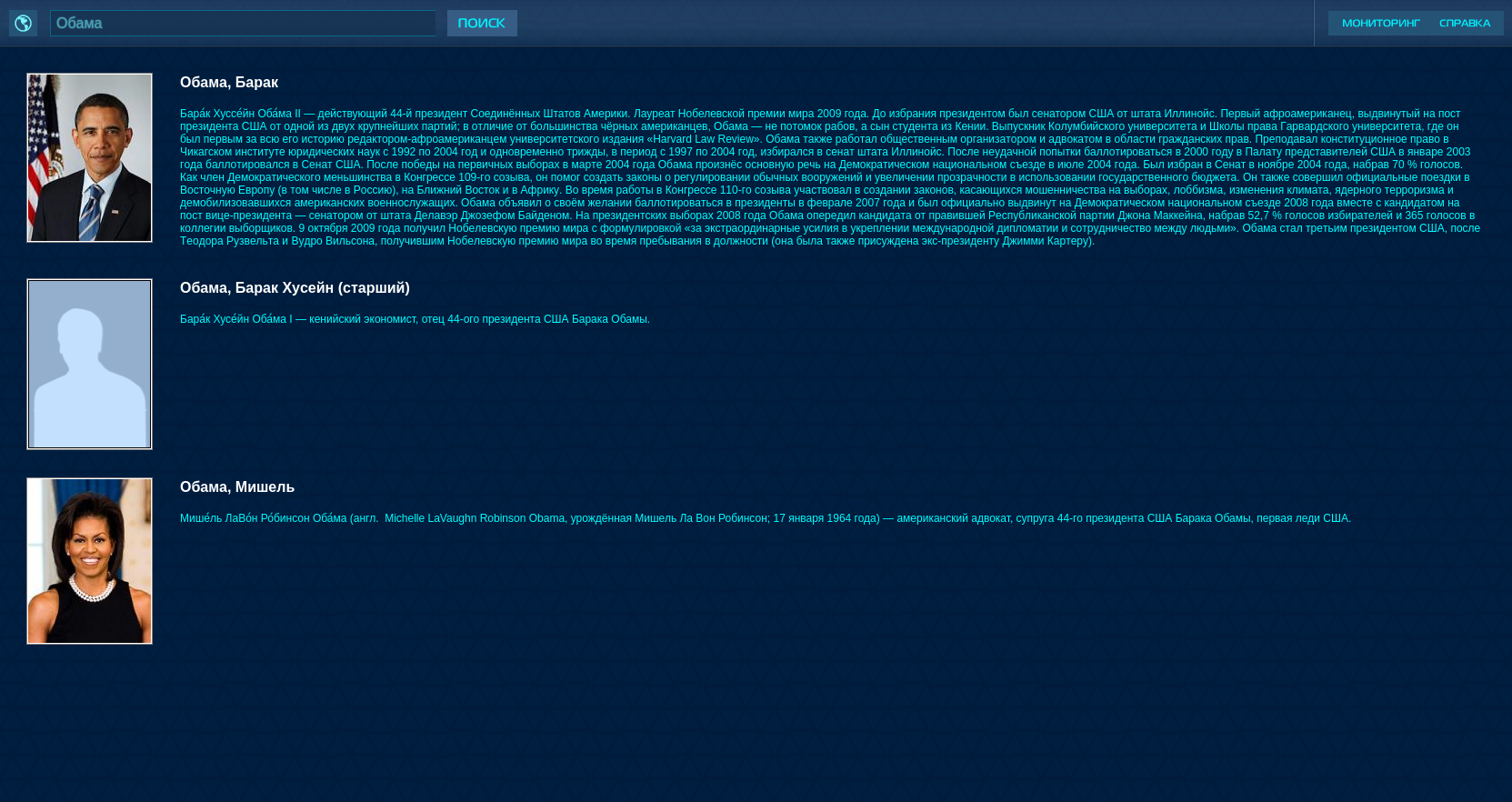Click the placeholder silhouette for 'Барак Хусейн (старший)'
Image resolution: width=1512 pixels, height=802 pixels.
pyautogui.click(x=89, y=364)
